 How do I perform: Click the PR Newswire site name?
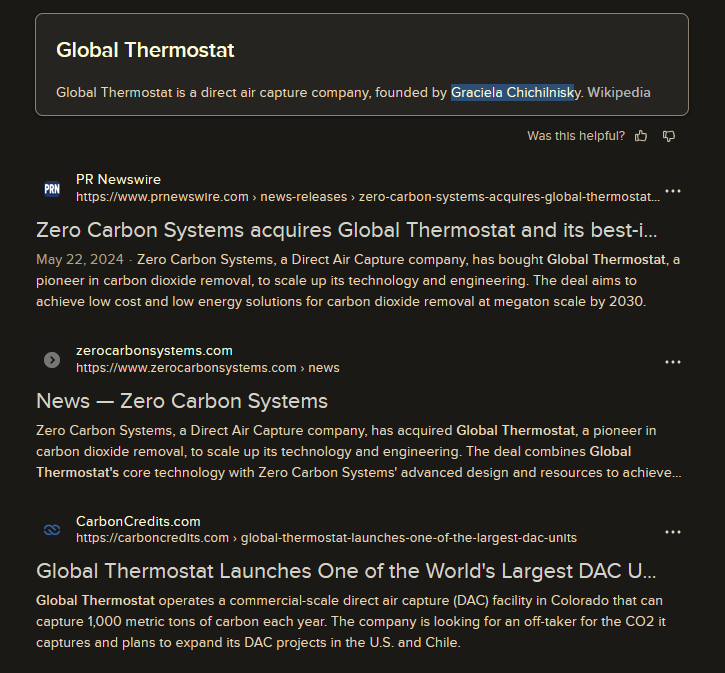coord(118,179)
